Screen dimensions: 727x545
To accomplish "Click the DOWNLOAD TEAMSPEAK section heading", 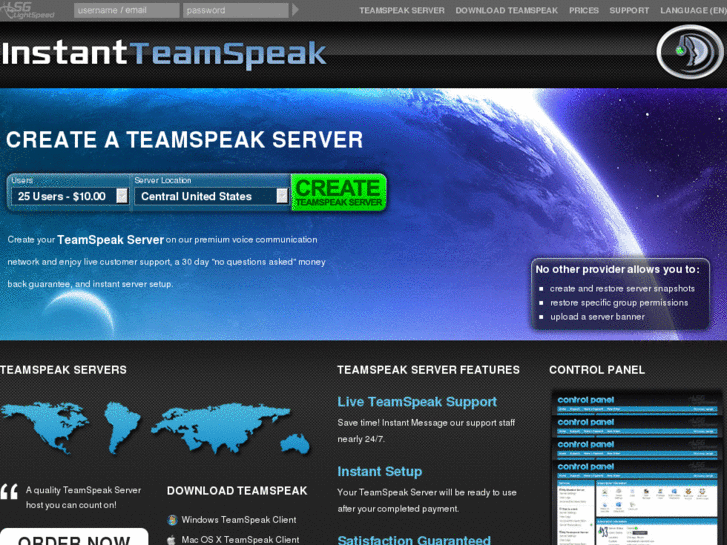I will click(237, 491).
